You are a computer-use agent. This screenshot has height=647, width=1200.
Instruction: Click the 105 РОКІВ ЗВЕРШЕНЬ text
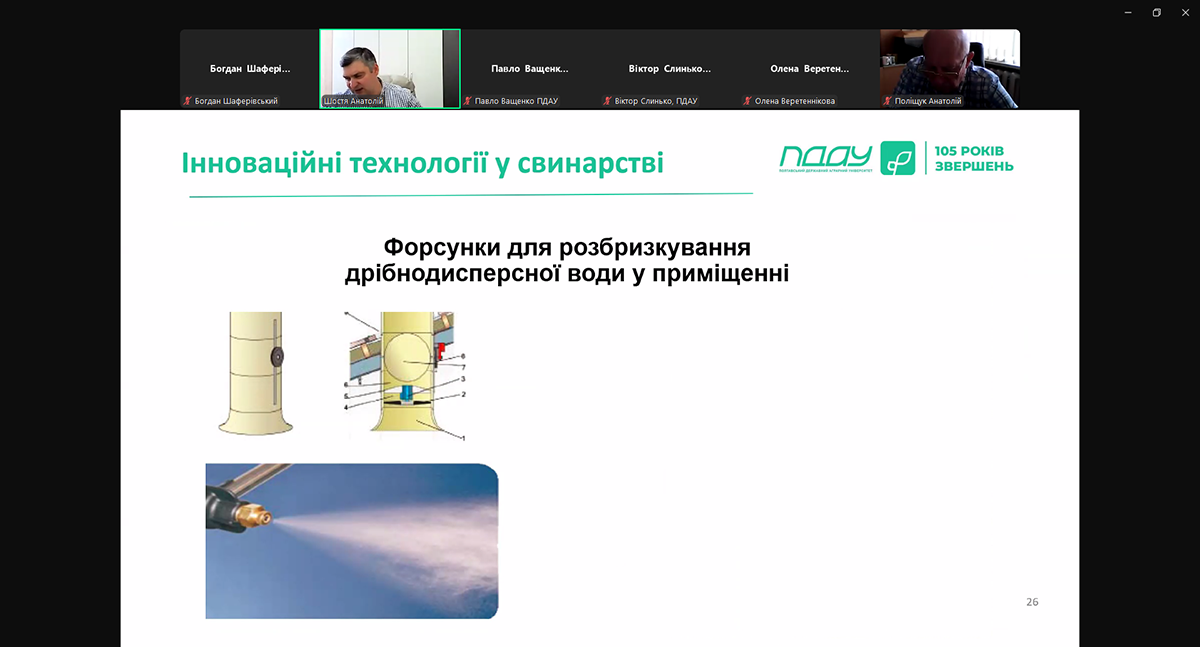(x=973, y=158)
